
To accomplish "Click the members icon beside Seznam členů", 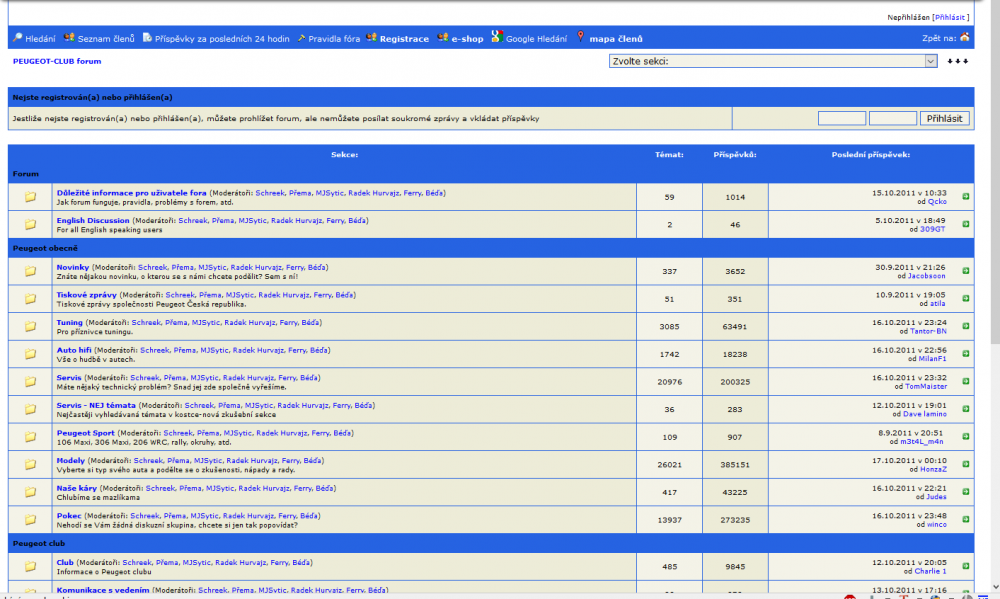I will tap(69, 38).
